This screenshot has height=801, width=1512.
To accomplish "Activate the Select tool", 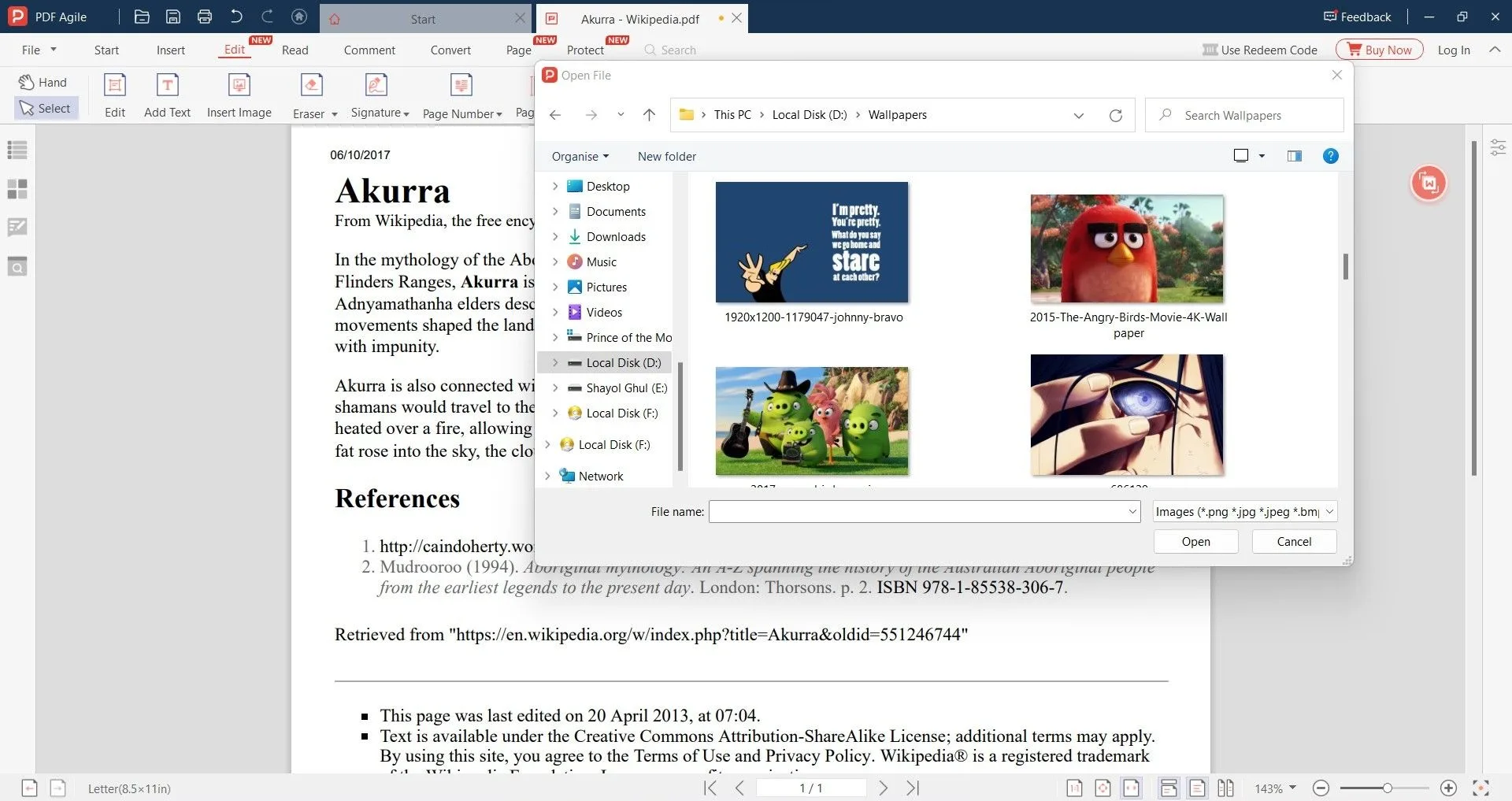I will point(46,108).
